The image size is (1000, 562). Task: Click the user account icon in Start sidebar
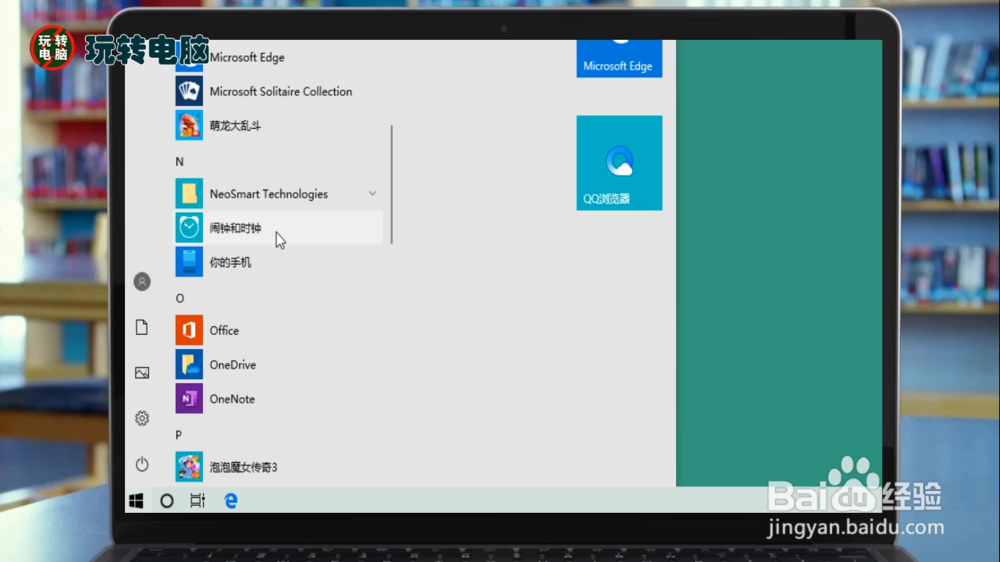(x=142, y=281)
